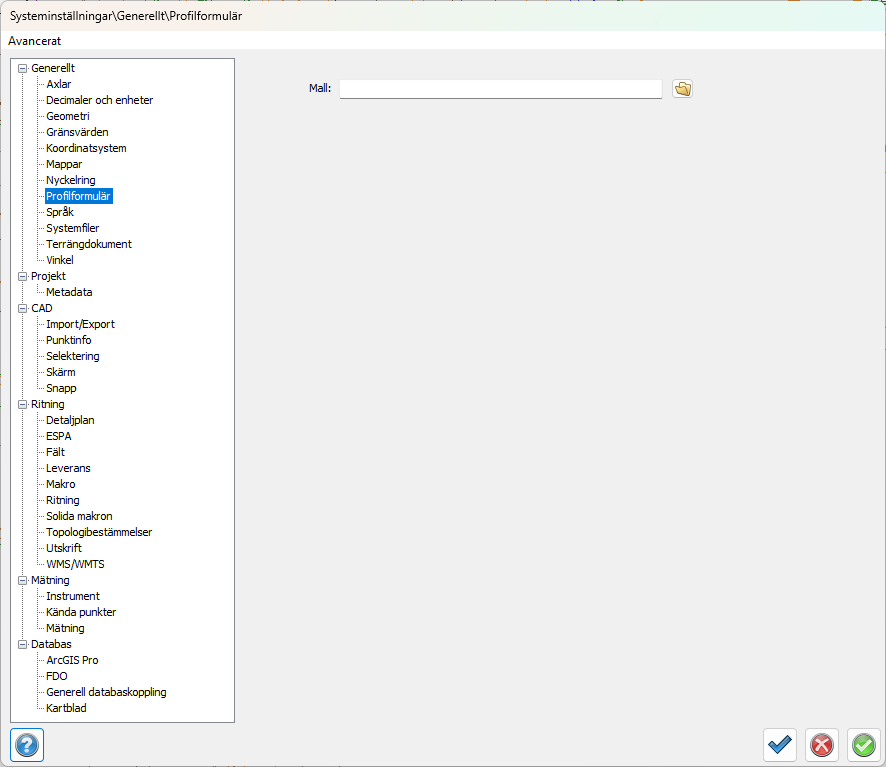
Task: Collapse the Mätning category expander
Action: click(x=22, y=580)
